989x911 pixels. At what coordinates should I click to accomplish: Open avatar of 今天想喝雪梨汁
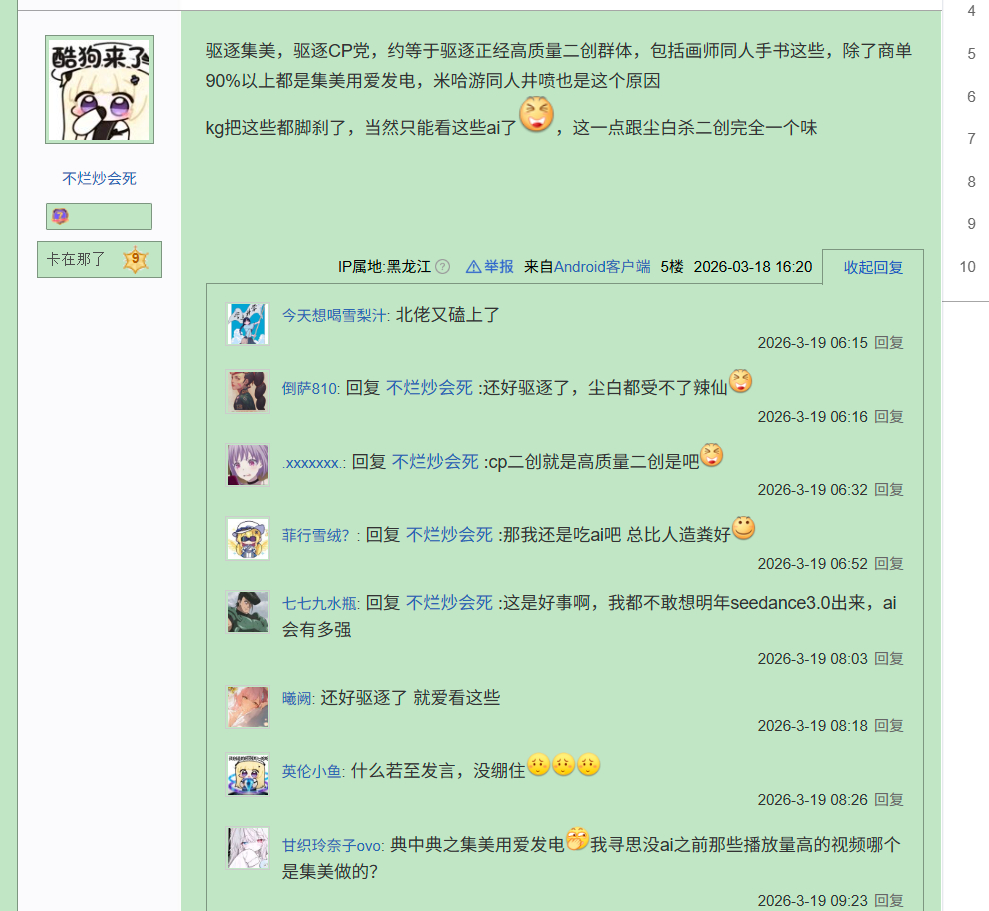coord(248,324)
